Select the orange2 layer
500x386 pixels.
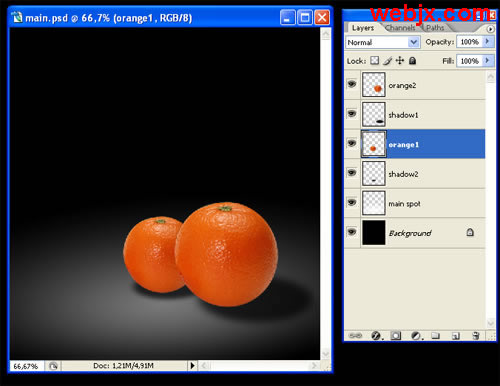click(x=415, y=85)
